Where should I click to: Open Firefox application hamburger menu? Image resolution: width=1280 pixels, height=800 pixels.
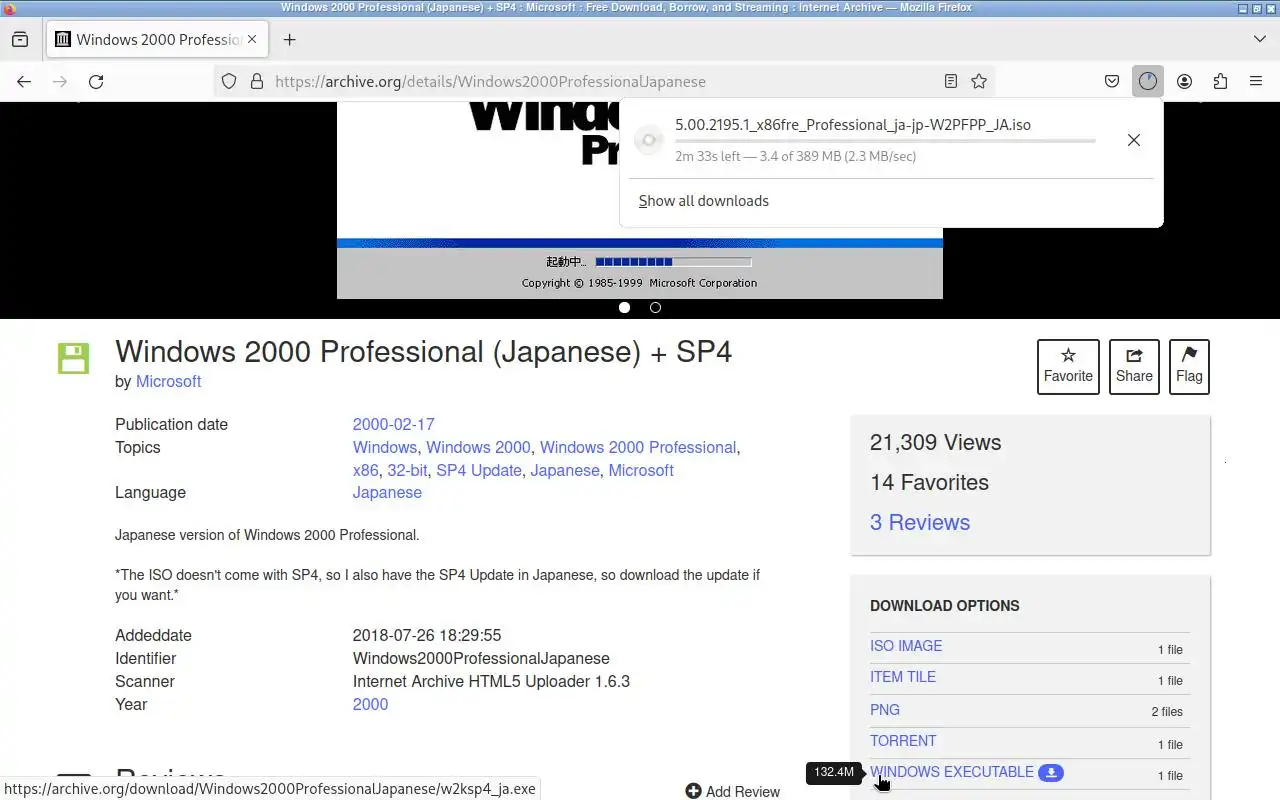(x=1256, y=81)
